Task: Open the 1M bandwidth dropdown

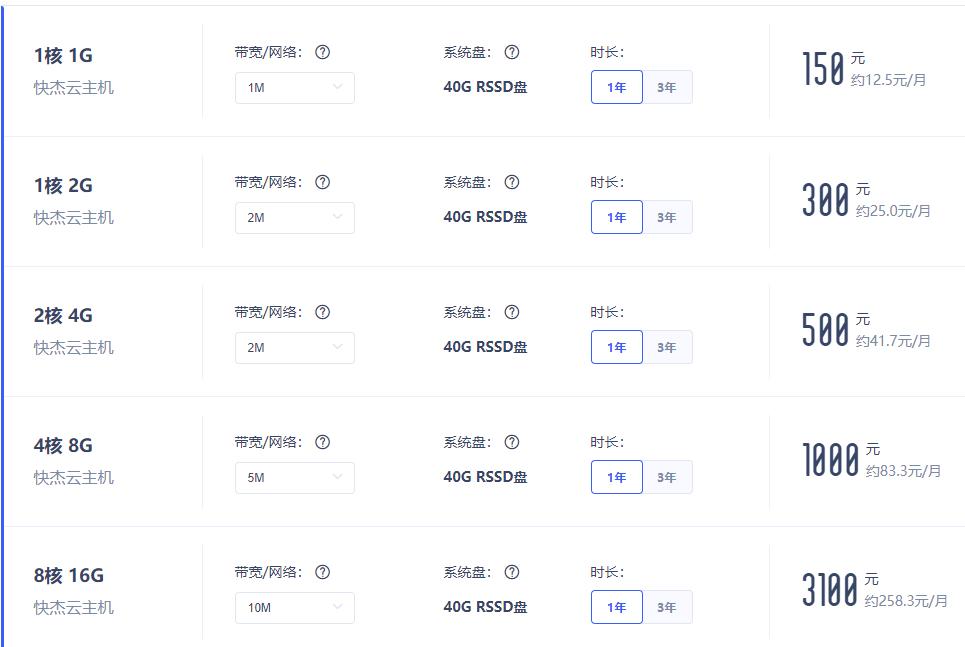Action: click(295, 87)
